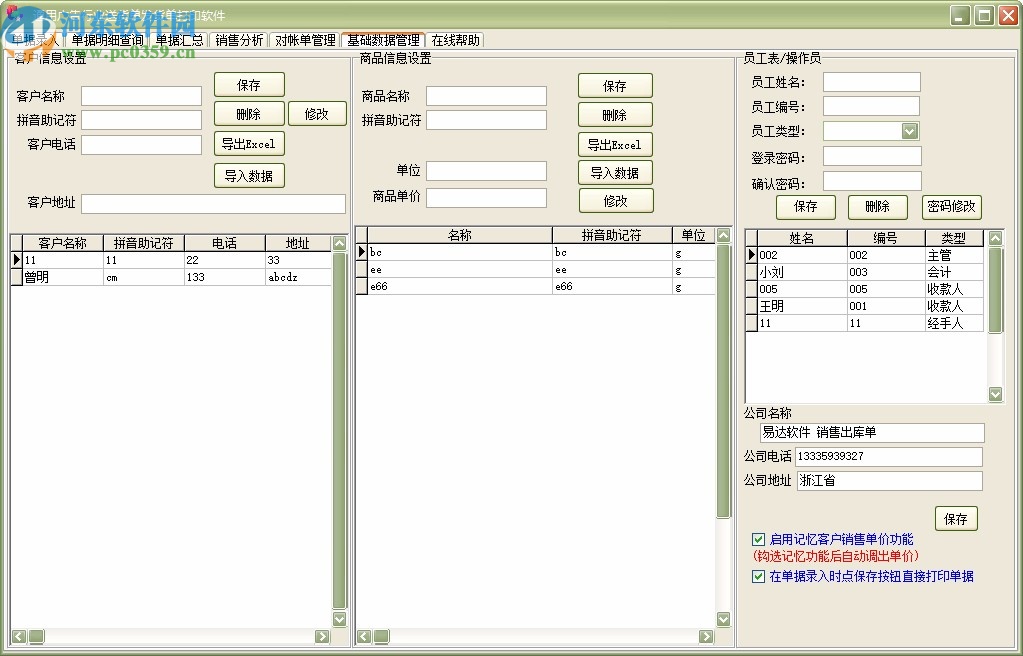The image size is (1023, 656).
Task: Click customer table horizontal scrollbar right arrow
Action: pyautogui.click(x=322, y=636)
